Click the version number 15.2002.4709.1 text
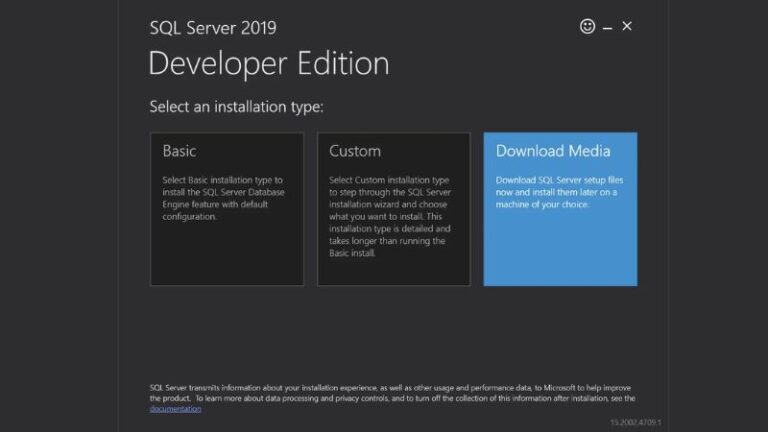The width and height of the screenshot is (768, 432). point(636,422)
